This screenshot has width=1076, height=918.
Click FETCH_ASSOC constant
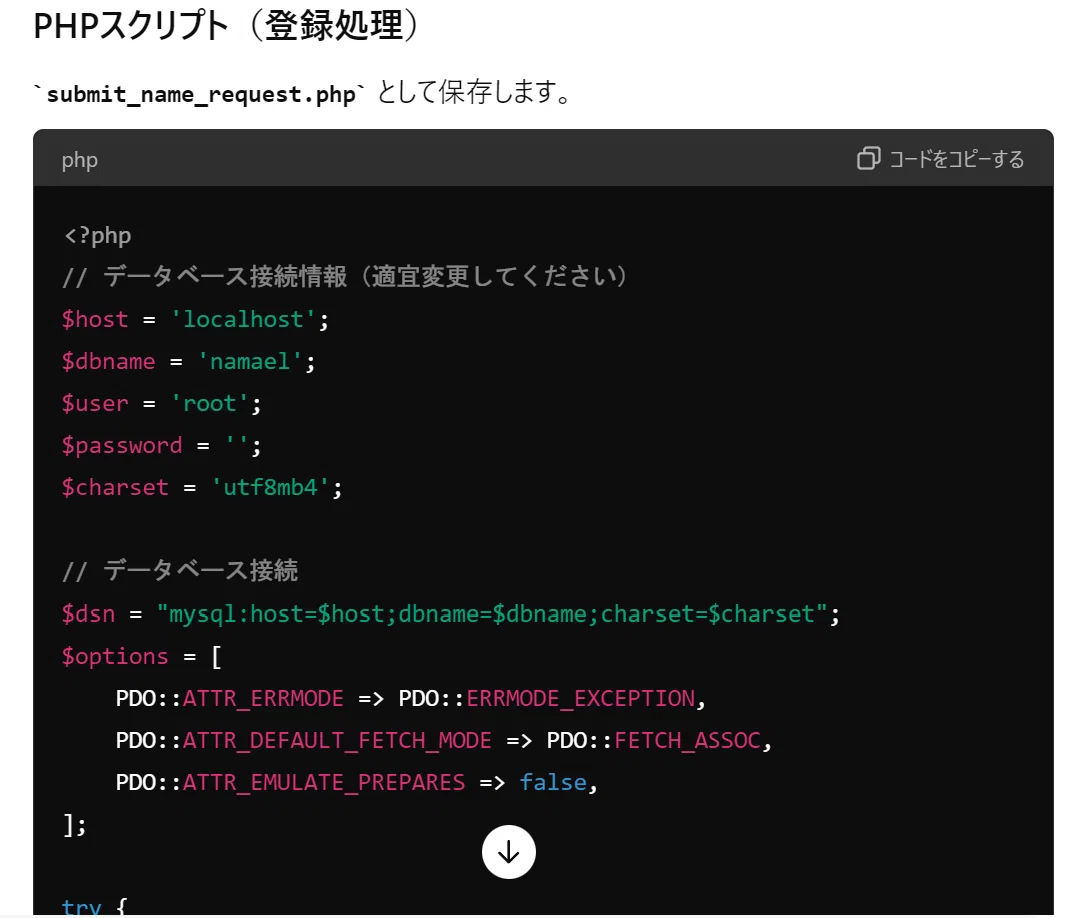[x=688, y=741]
